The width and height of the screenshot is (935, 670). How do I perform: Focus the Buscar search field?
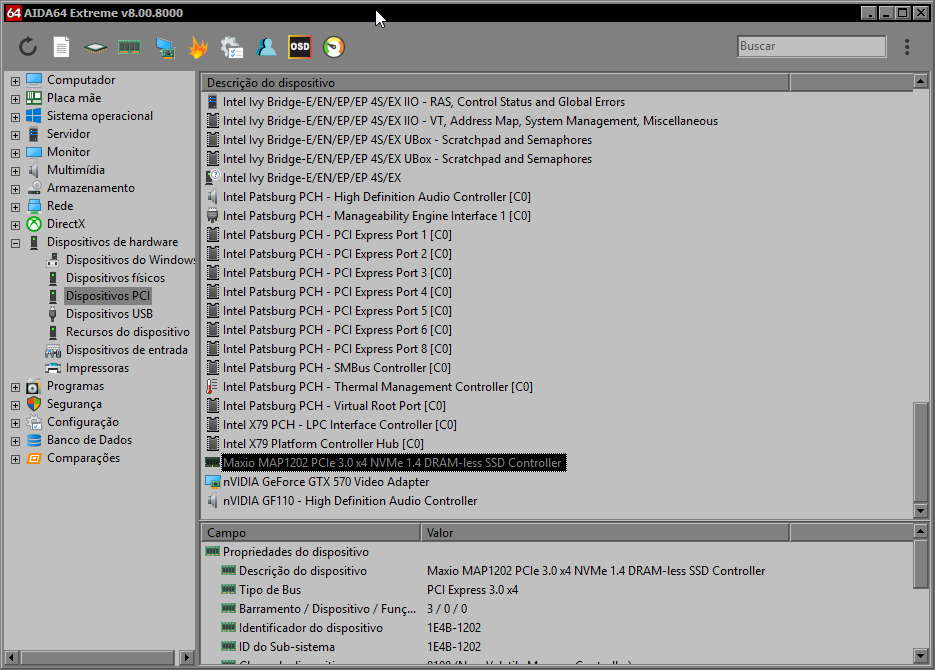(x=812, y=46)
